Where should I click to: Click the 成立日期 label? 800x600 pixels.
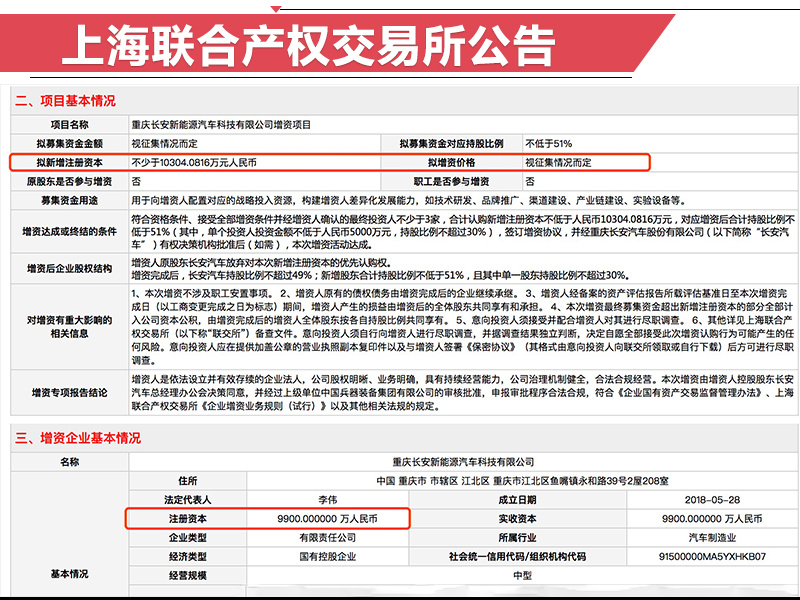[x=517, y=499]
